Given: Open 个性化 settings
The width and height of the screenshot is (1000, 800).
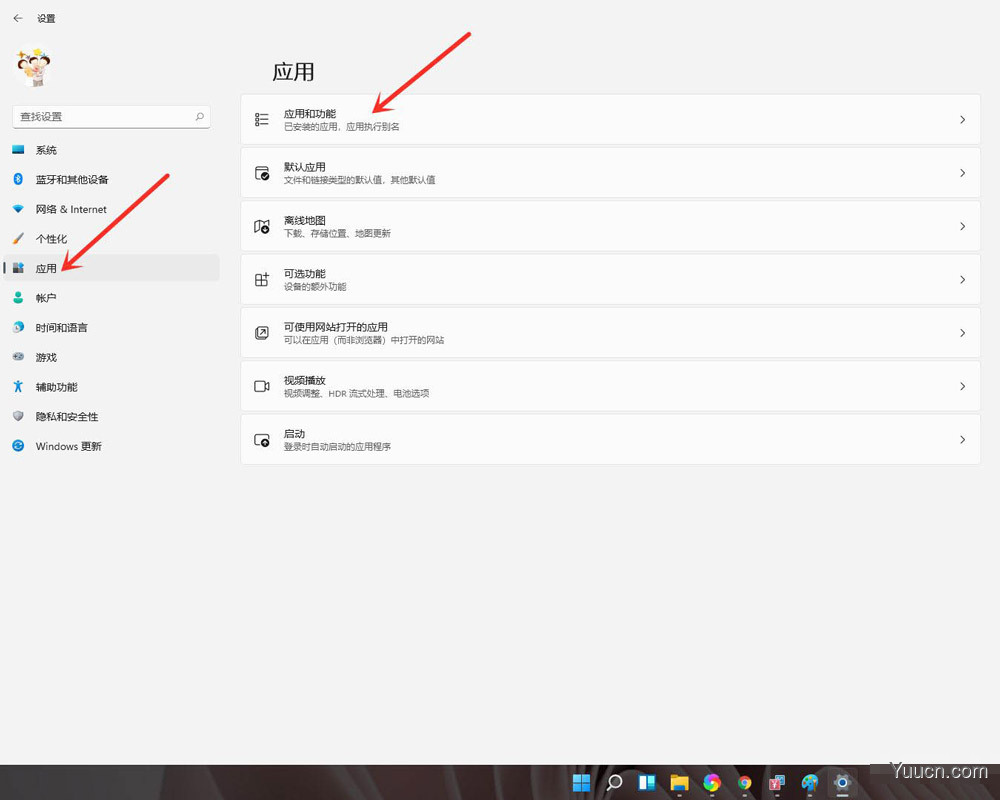Looking at the screenshot, I should 112,239.
